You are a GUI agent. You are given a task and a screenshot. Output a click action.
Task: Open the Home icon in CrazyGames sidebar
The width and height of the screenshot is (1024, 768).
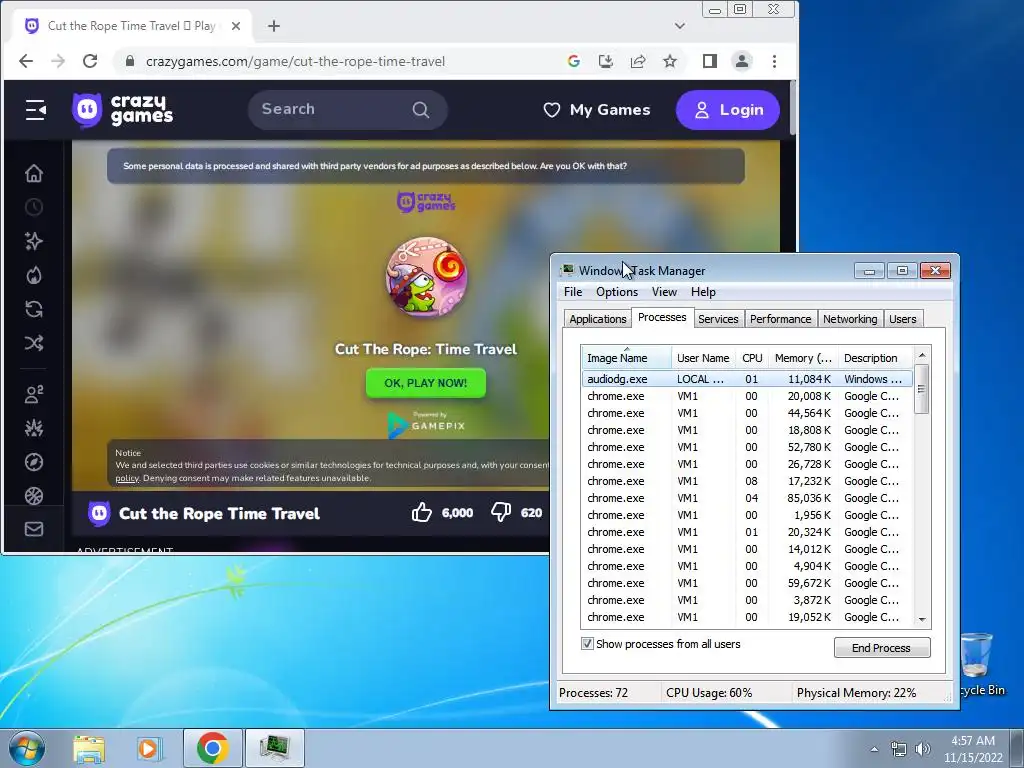pos(34,173)
